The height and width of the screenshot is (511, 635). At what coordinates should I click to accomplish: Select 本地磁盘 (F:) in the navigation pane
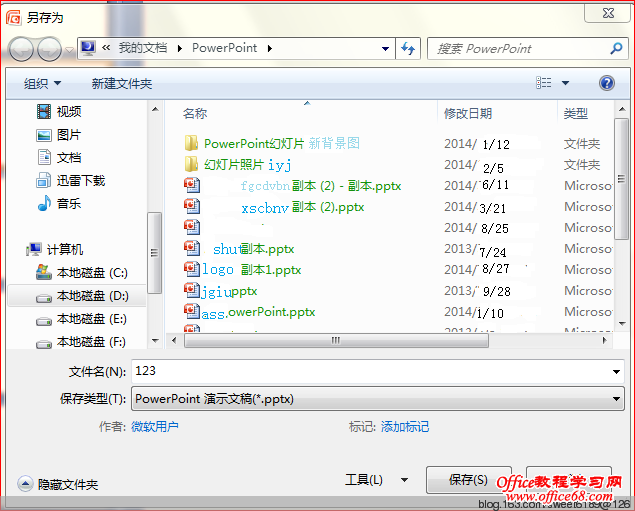coord(82,342)
